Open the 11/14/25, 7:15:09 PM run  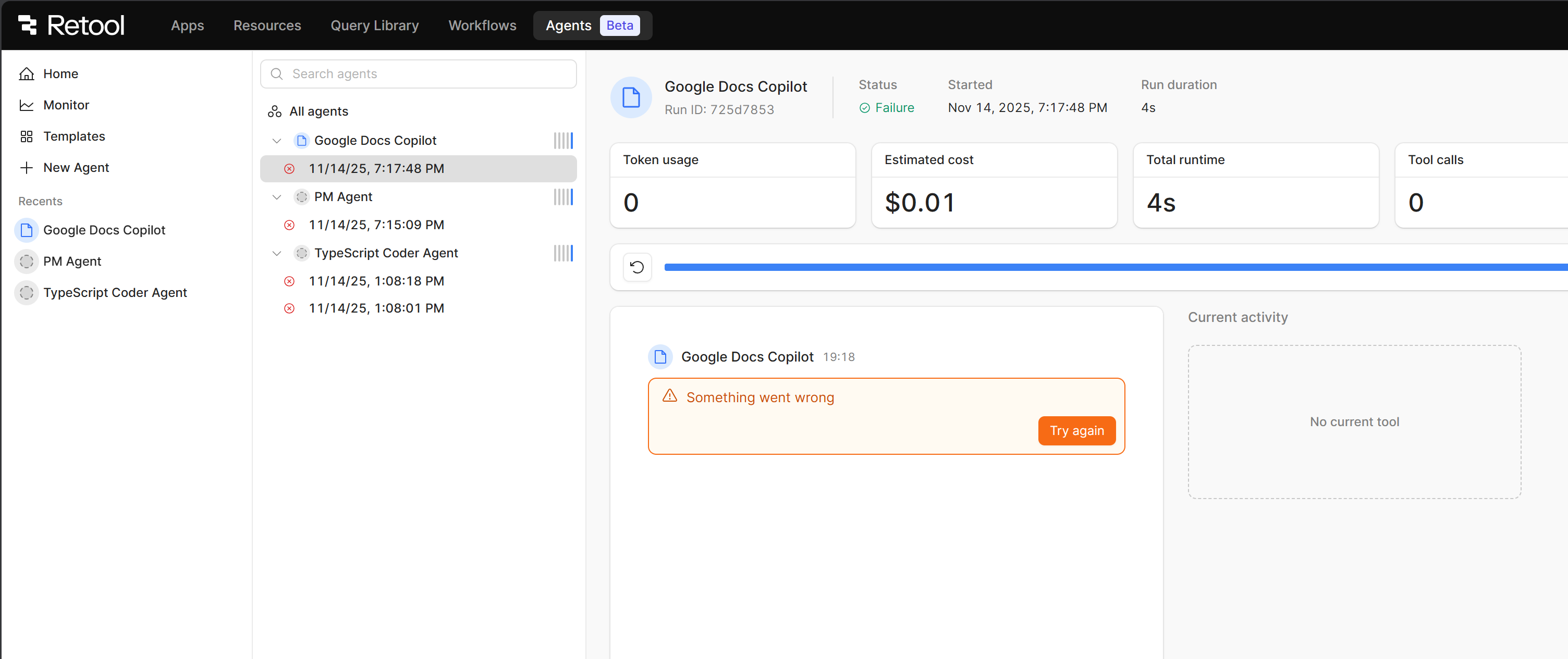pos(375,225)
